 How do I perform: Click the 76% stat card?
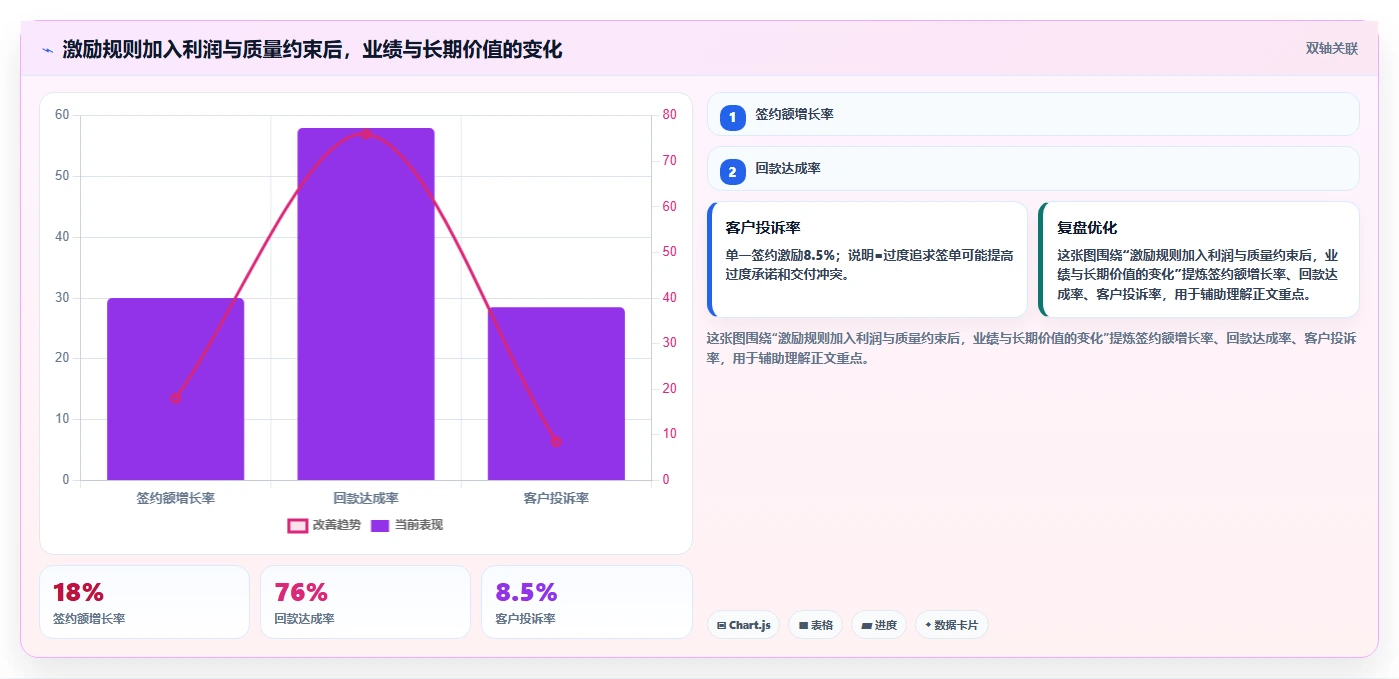(365, 602)
